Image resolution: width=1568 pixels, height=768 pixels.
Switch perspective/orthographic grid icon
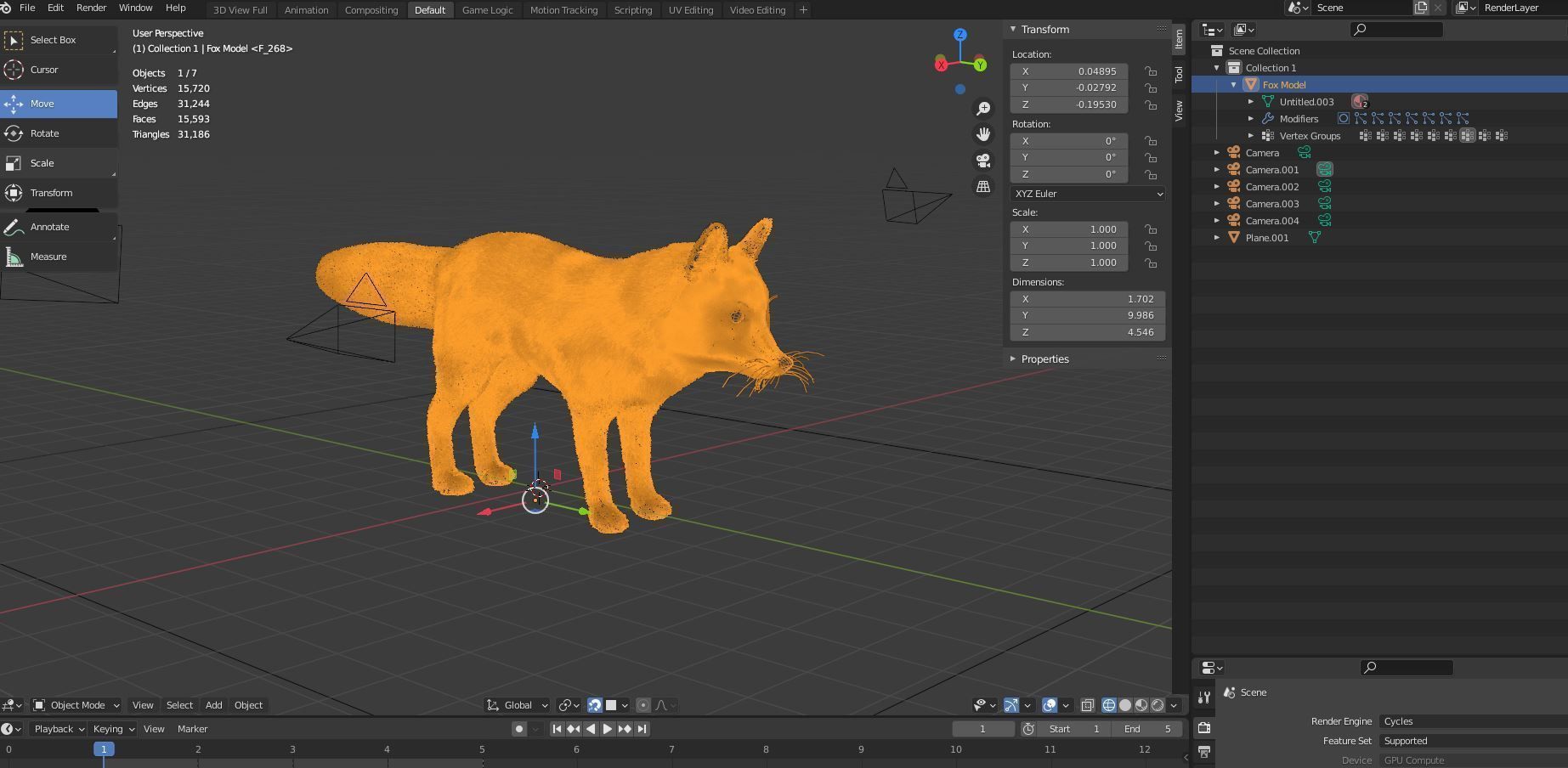[x=983, y=187]
